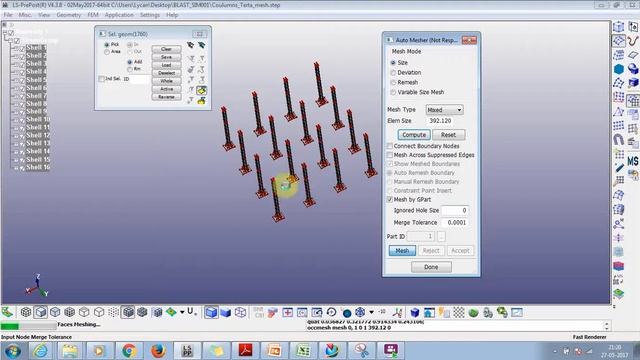Click the highlighted yellow arrow icon in Sel. geom
This screenshot has width=640, height=360.
[202, 91]
